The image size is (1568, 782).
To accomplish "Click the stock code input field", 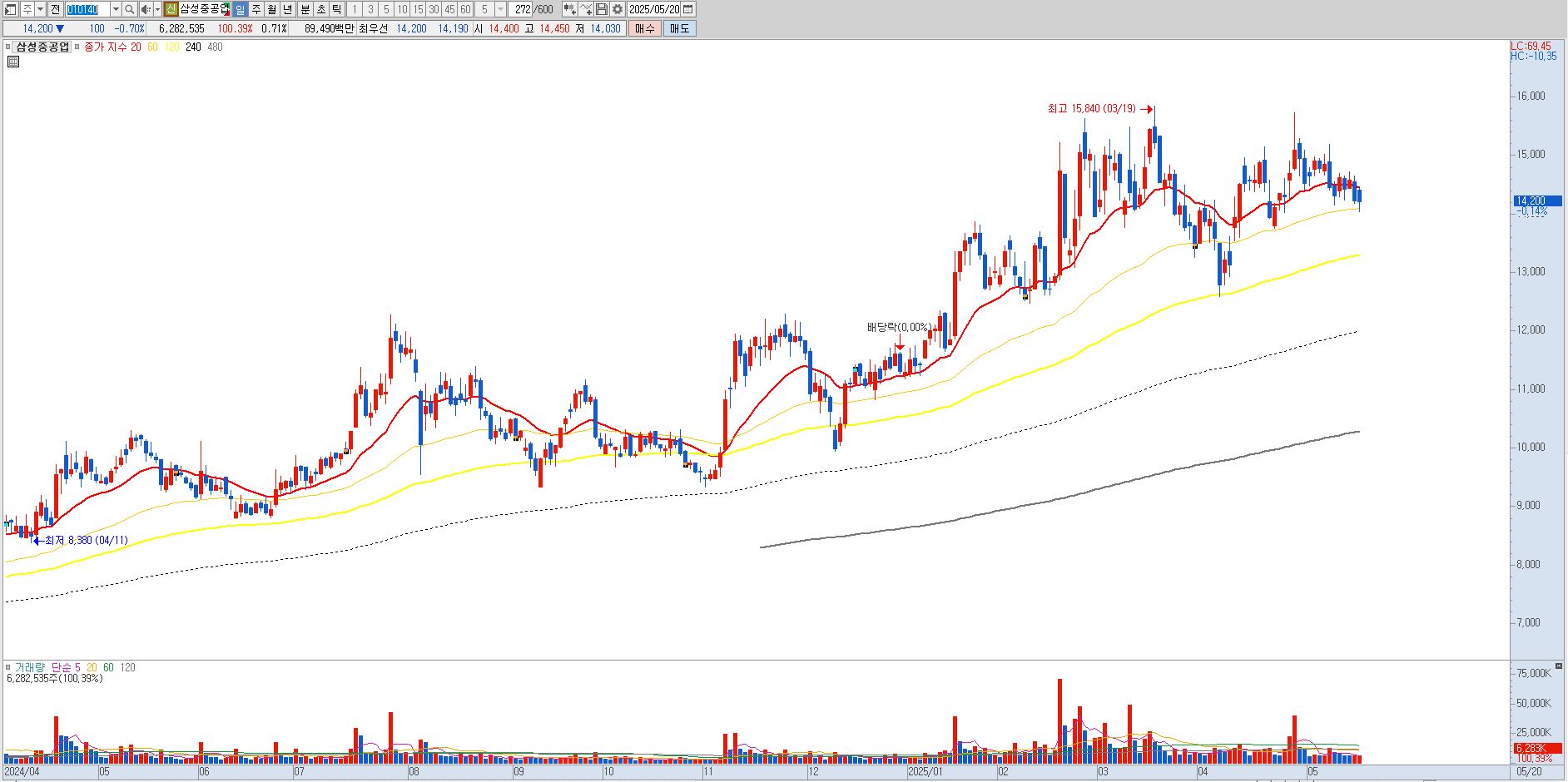I will pyautogui.click(x=87, y=9).
